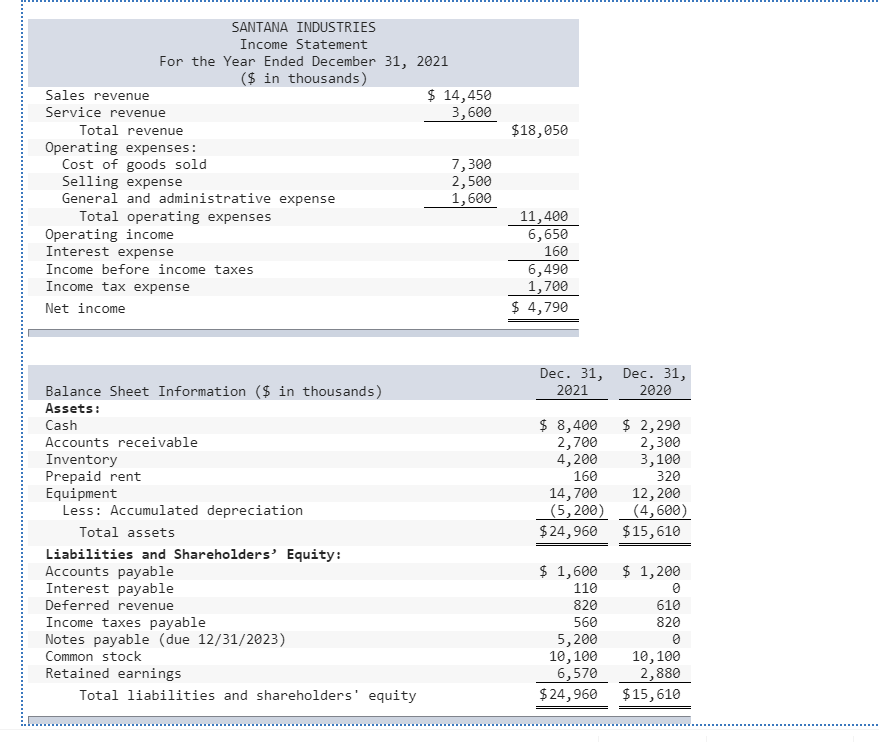Click the 1,600 general and administrative value
Screen dimensions: 879x742
click(x=471, y=199)
